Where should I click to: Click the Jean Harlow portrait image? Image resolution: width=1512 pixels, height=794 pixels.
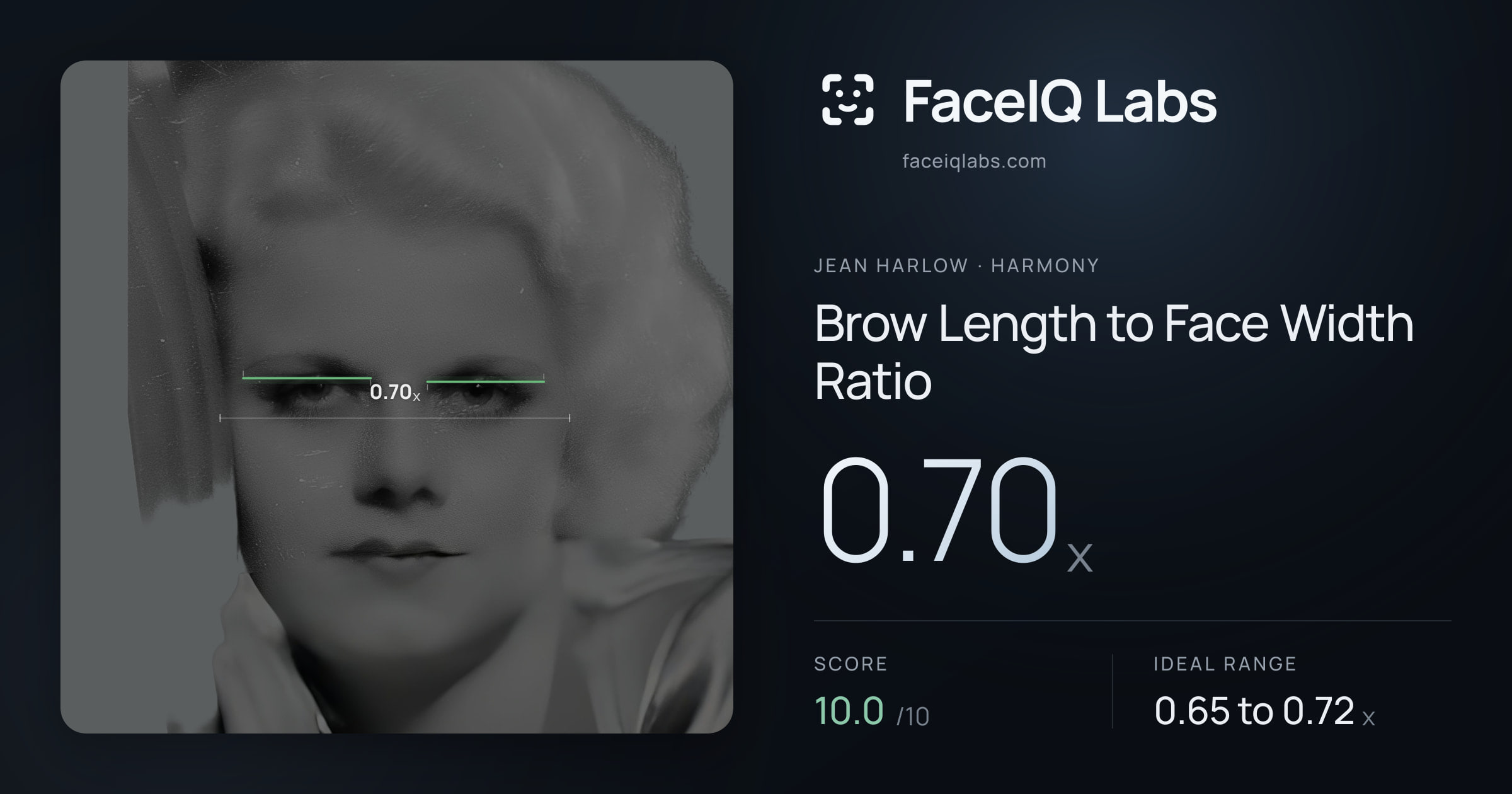pyautogui.click(x=397, y=397)
